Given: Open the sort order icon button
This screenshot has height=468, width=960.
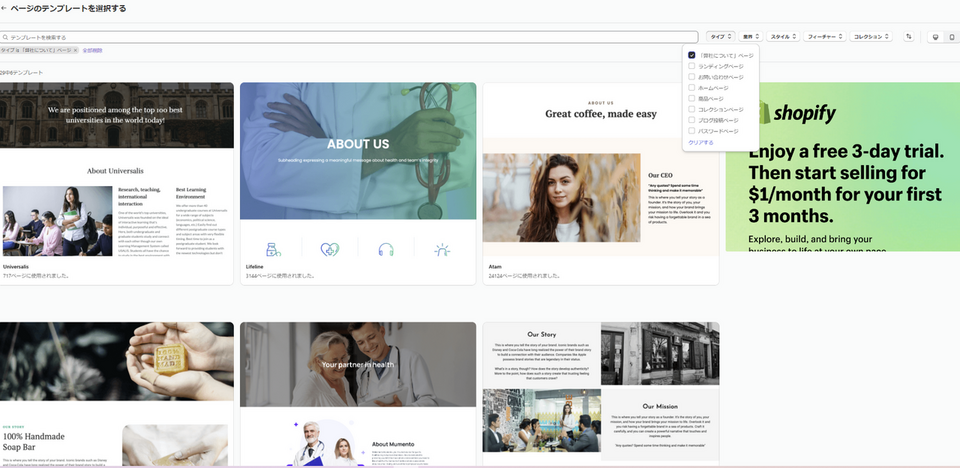Looking at the screenshot, I should point(909,37).
